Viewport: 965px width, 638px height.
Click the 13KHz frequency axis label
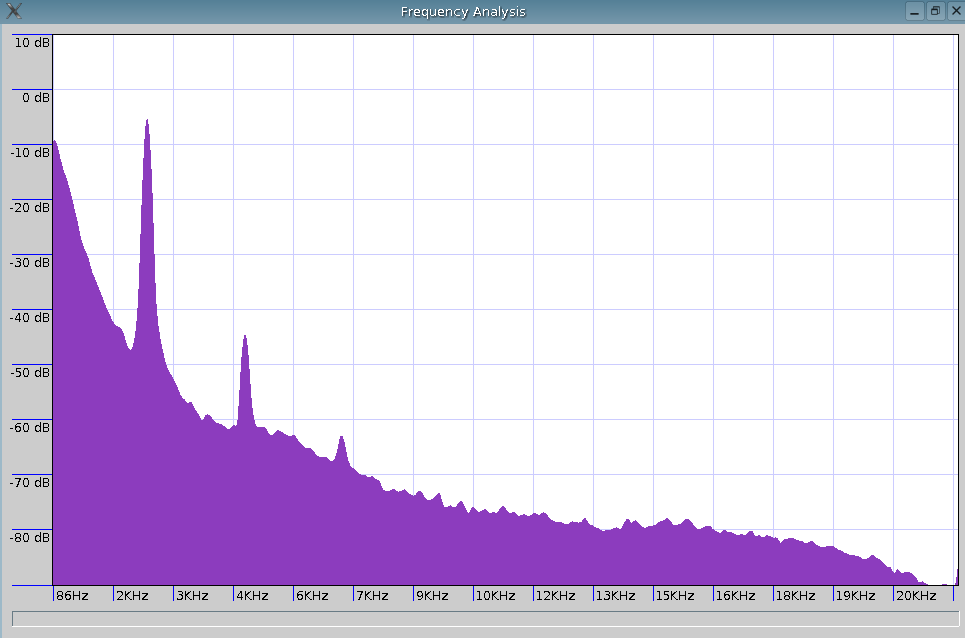point(615,596)
